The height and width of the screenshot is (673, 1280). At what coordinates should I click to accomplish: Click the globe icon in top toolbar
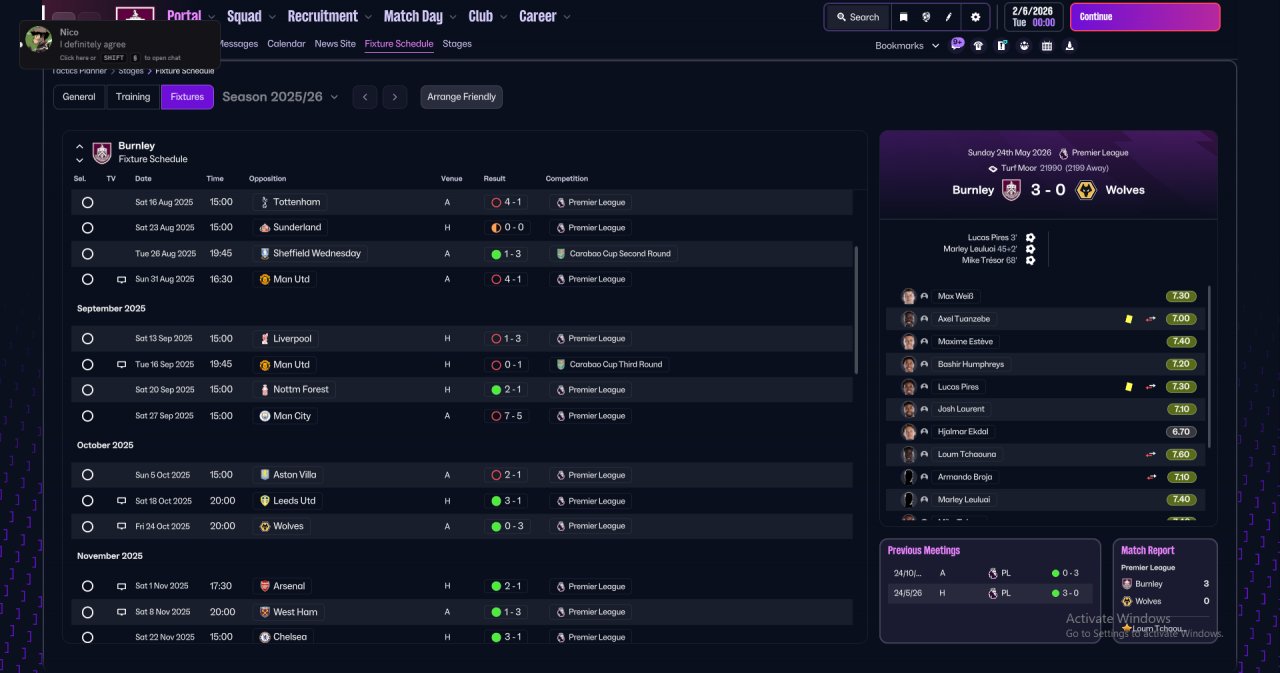click(927, 17)
